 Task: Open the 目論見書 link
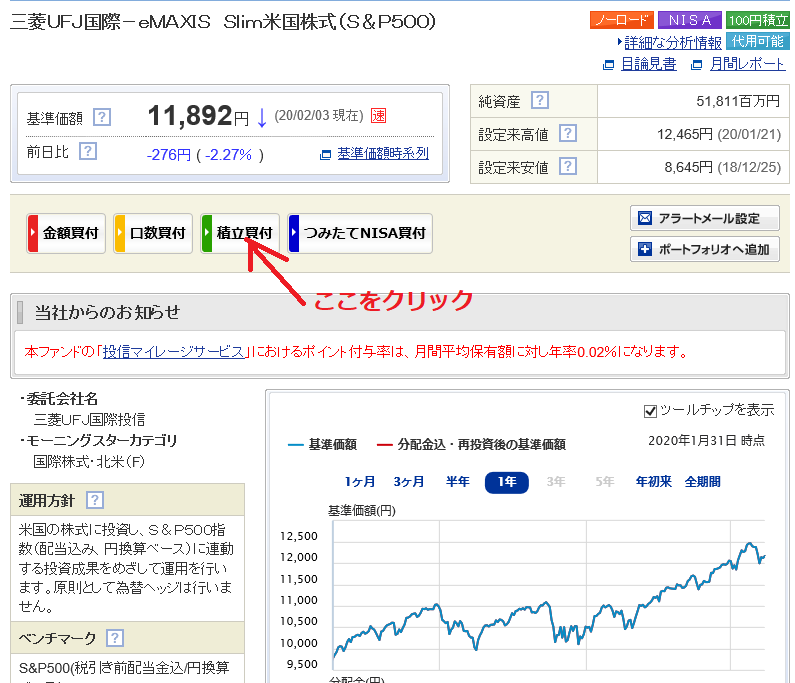[x=649, y=64]
